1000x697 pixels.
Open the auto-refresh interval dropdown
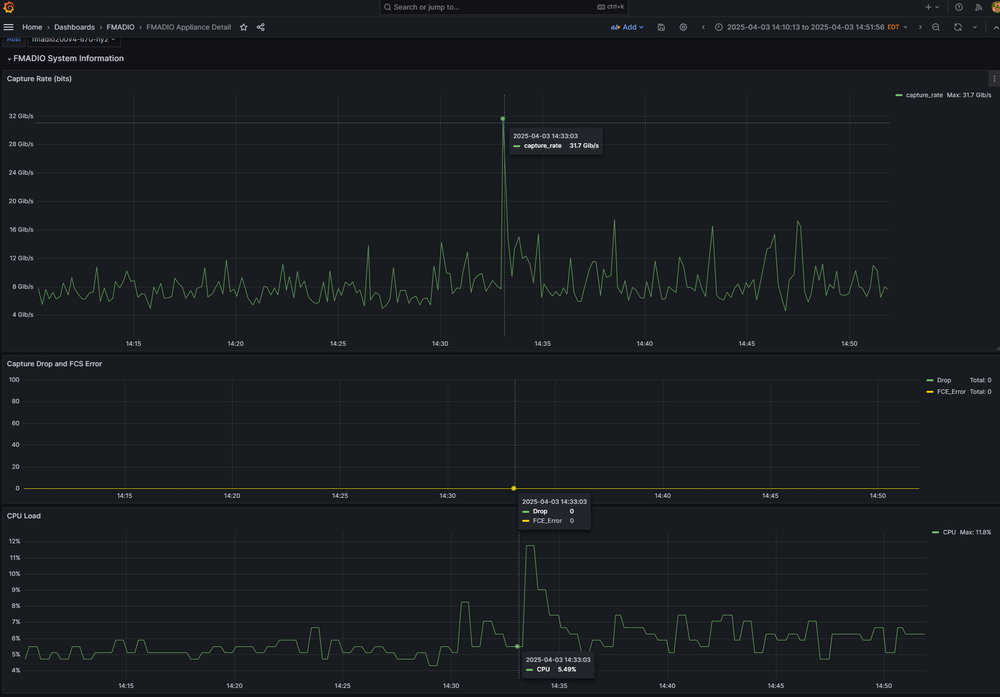click(974, 27)
